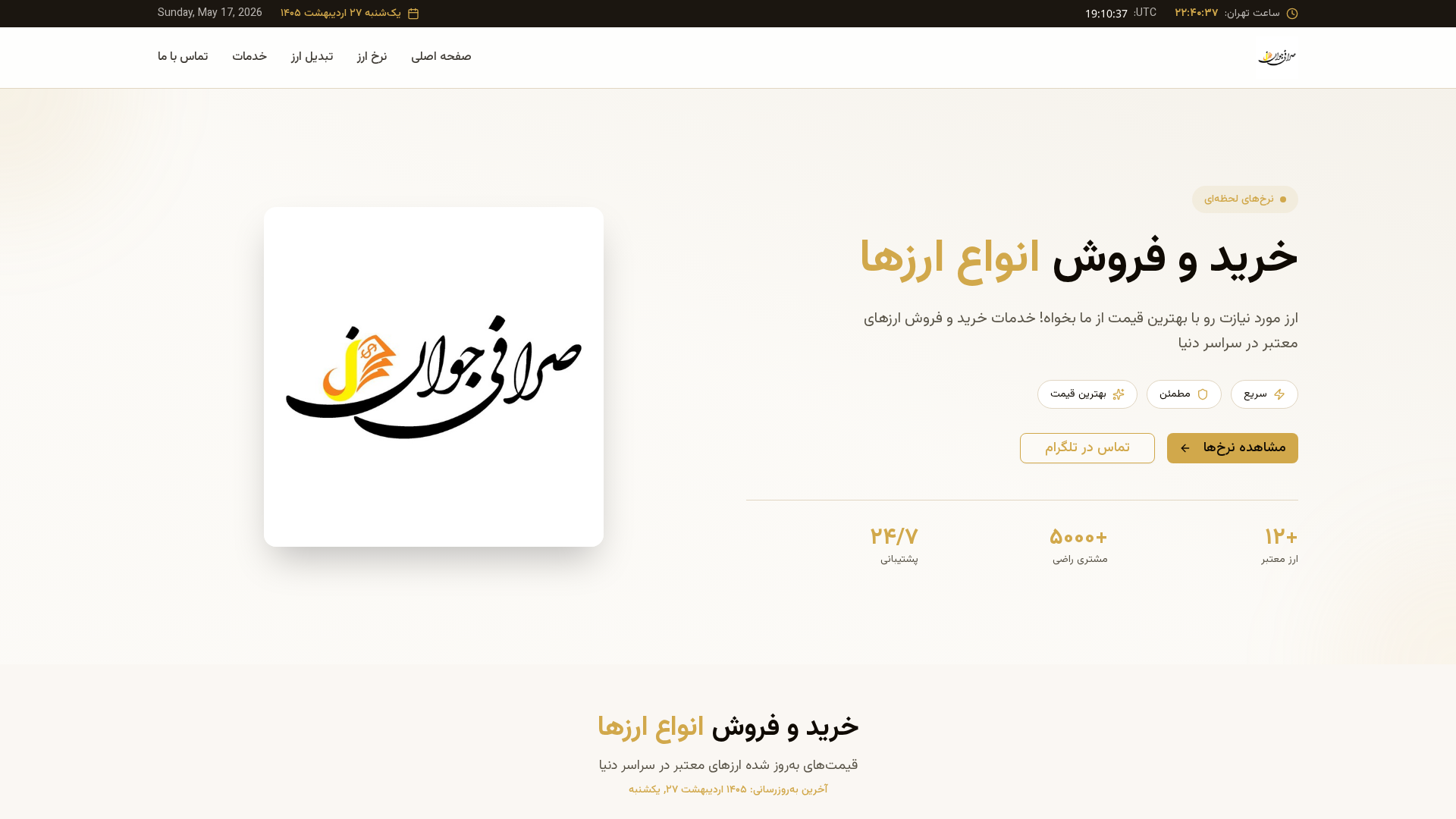Click the +۱۲ ارز معتبر statistic
Viewport: 1456px width, 819px height.
point(1280,546)
